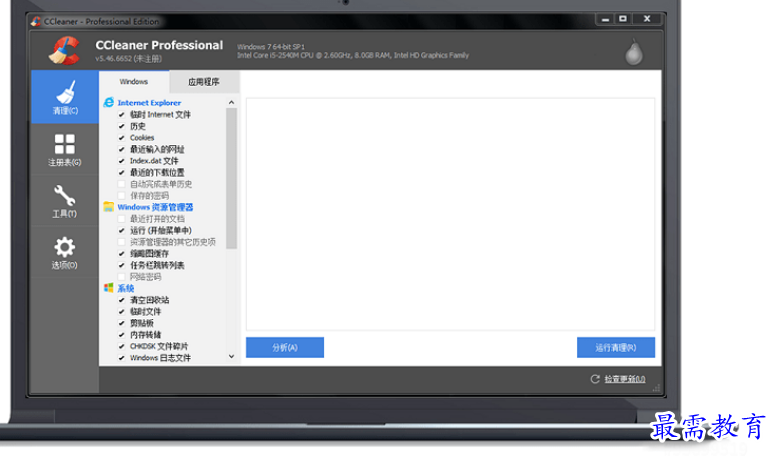Maximize the CCleaner window
The width and height of the screenshot is (774, 458).
pos(623,19)
